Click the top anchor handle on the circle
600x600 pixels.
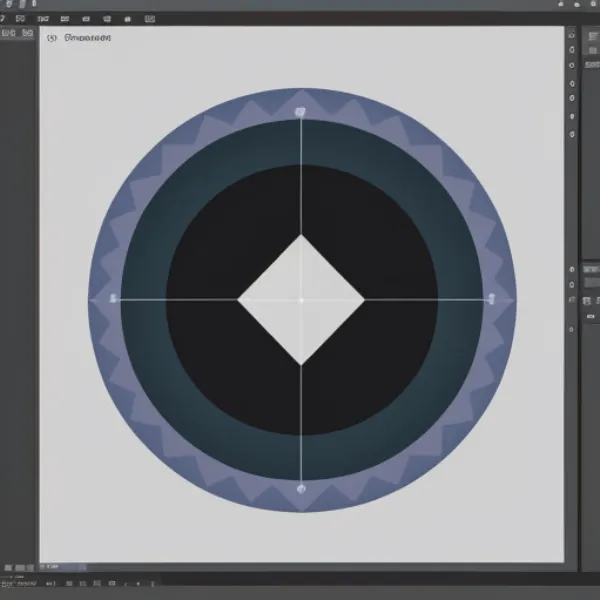[300, 111]
